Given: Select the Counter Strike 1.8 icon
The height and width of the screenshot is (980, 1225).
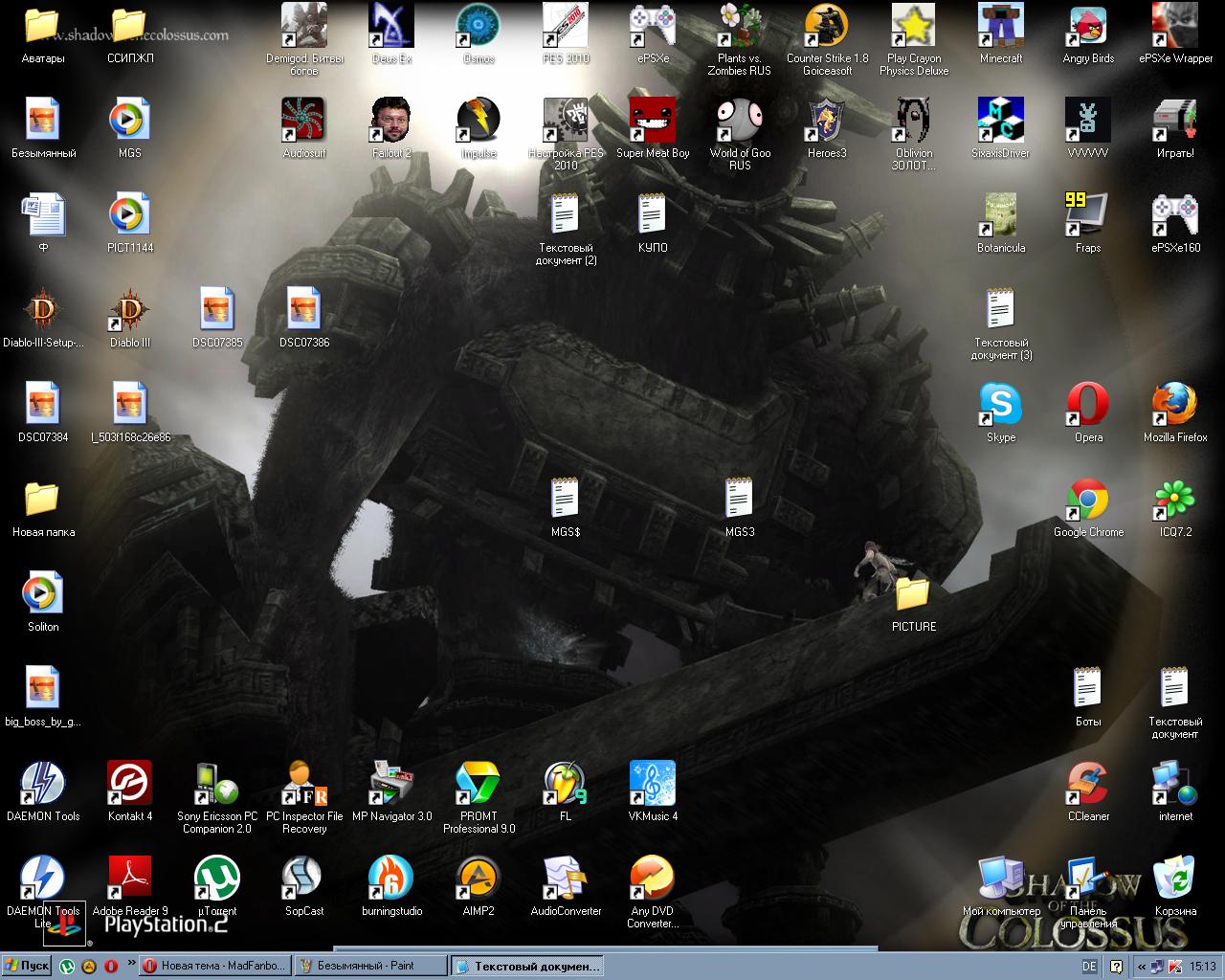Looking at the screenshot, I should click(827, 27).
